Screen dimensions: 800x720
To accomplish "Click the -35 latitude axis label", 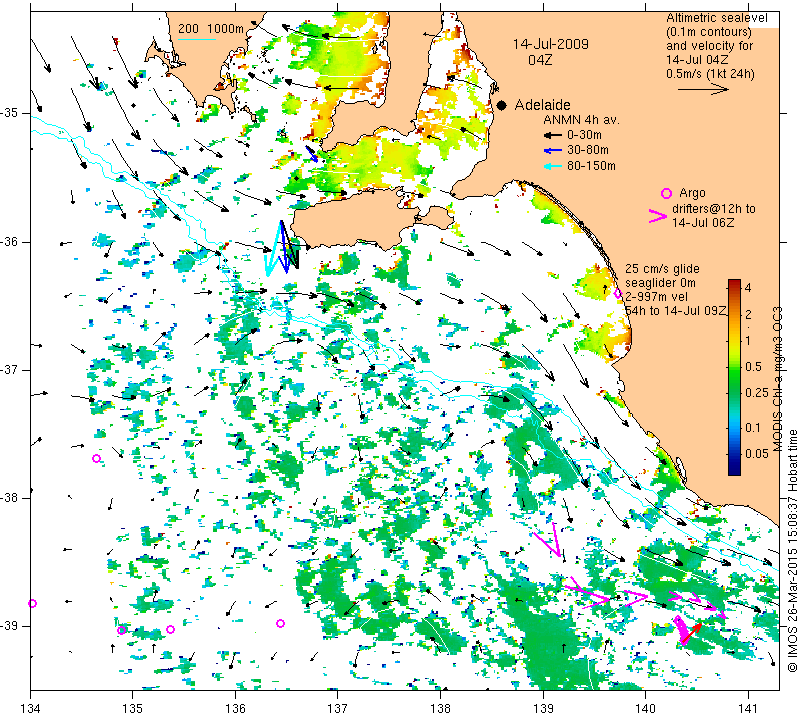I will (12, 113).
